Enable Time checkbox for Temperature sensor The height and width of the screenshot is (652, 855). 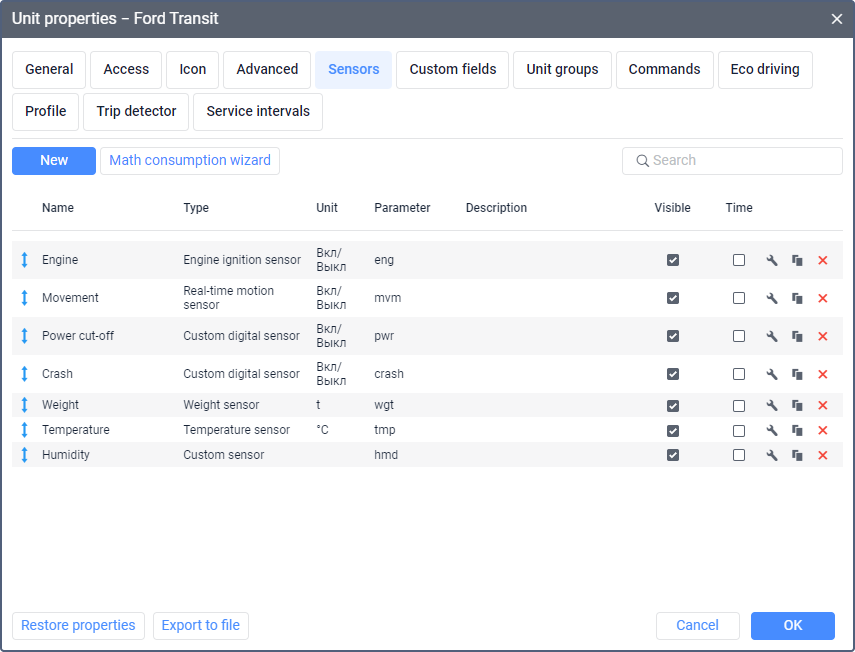(739, 430)
